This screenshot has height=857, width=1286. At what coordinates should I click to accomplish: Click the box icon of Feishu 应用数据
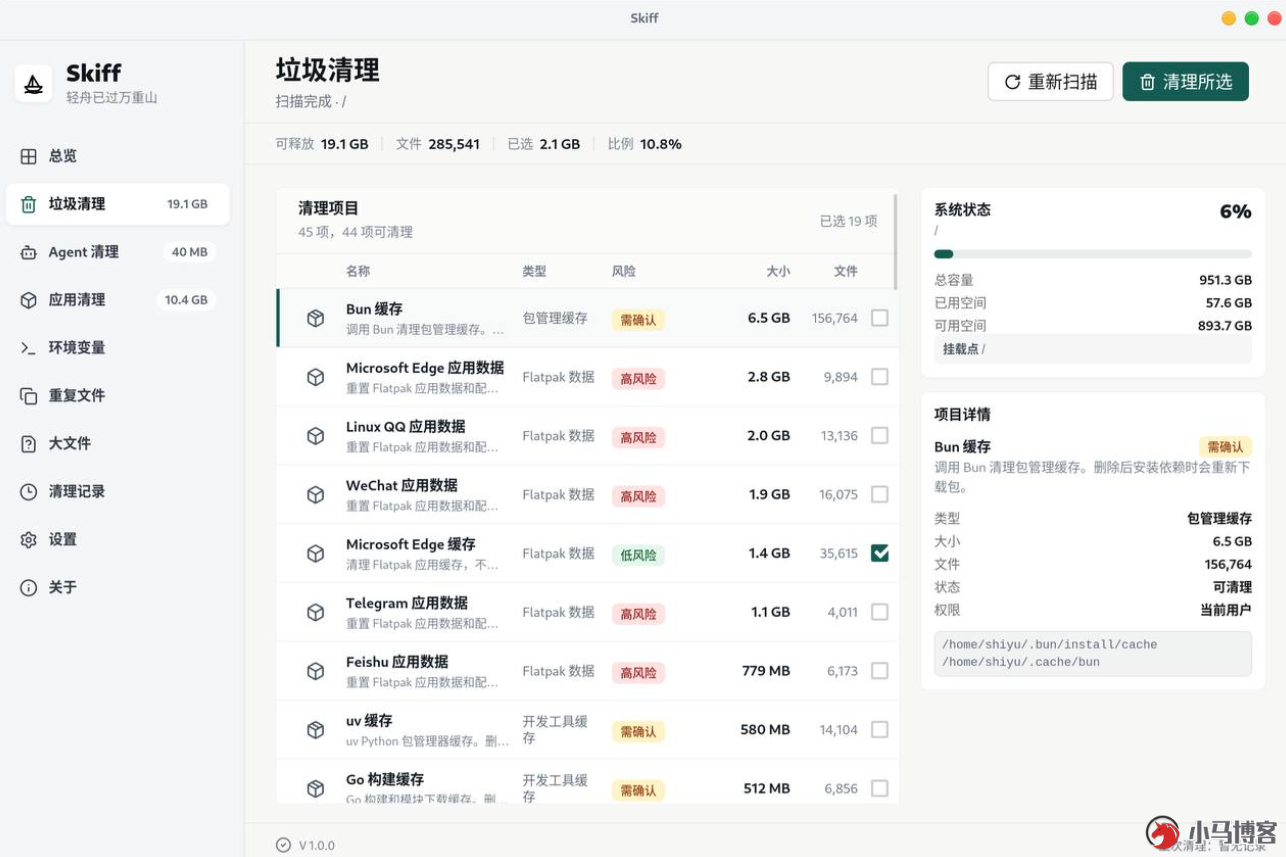point(315,671)
